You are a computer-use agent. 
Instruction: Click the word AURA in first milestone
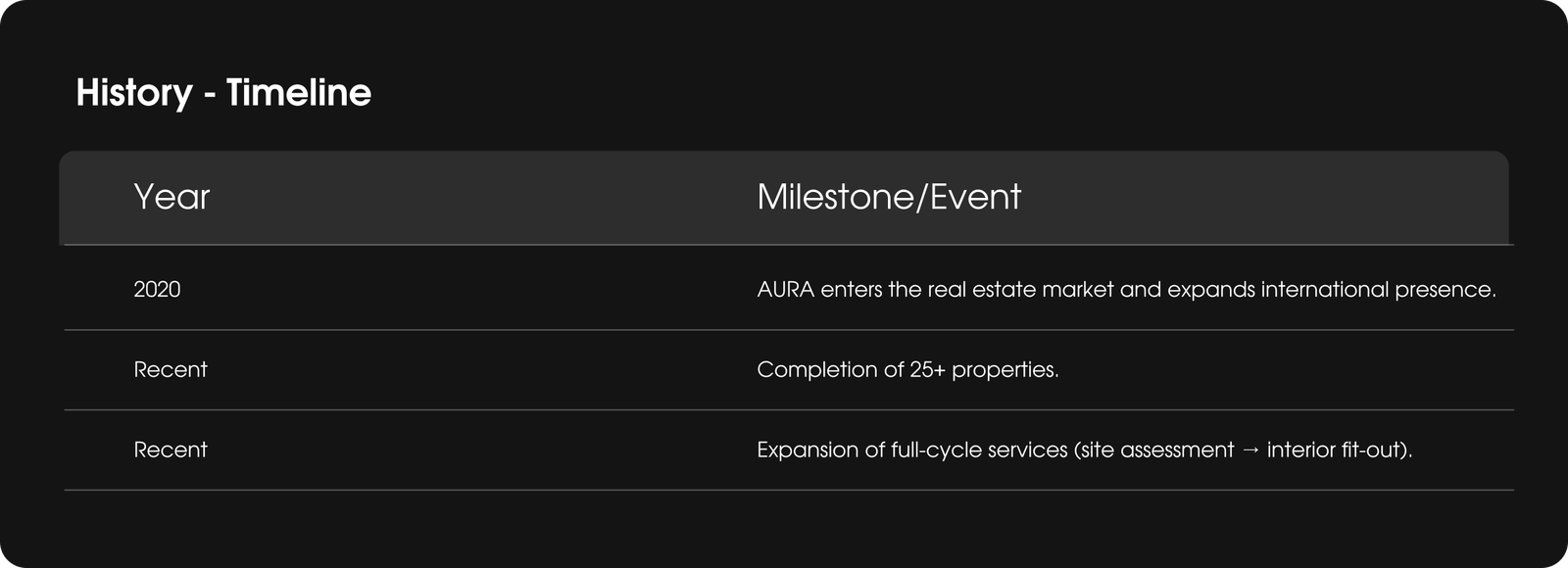(786, 290)
